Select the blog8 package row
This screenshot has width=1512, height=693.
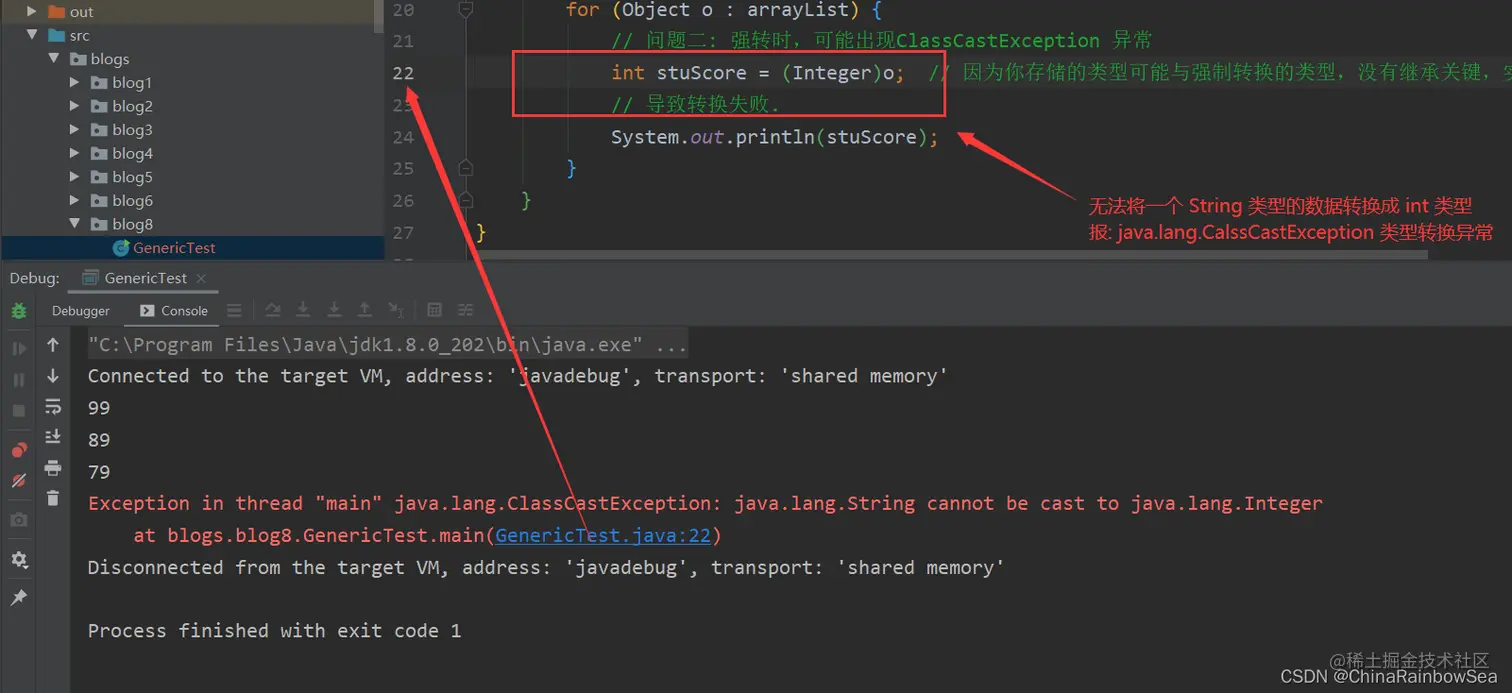click(192, 224)
